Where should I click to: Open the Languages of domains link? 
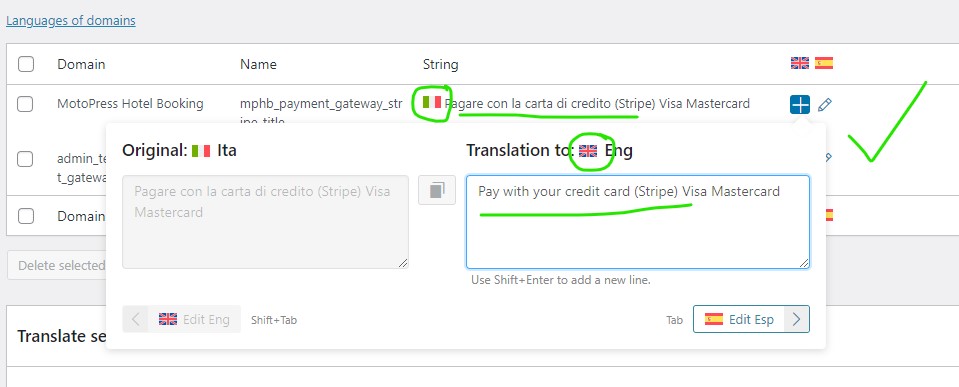pos(71,21)
